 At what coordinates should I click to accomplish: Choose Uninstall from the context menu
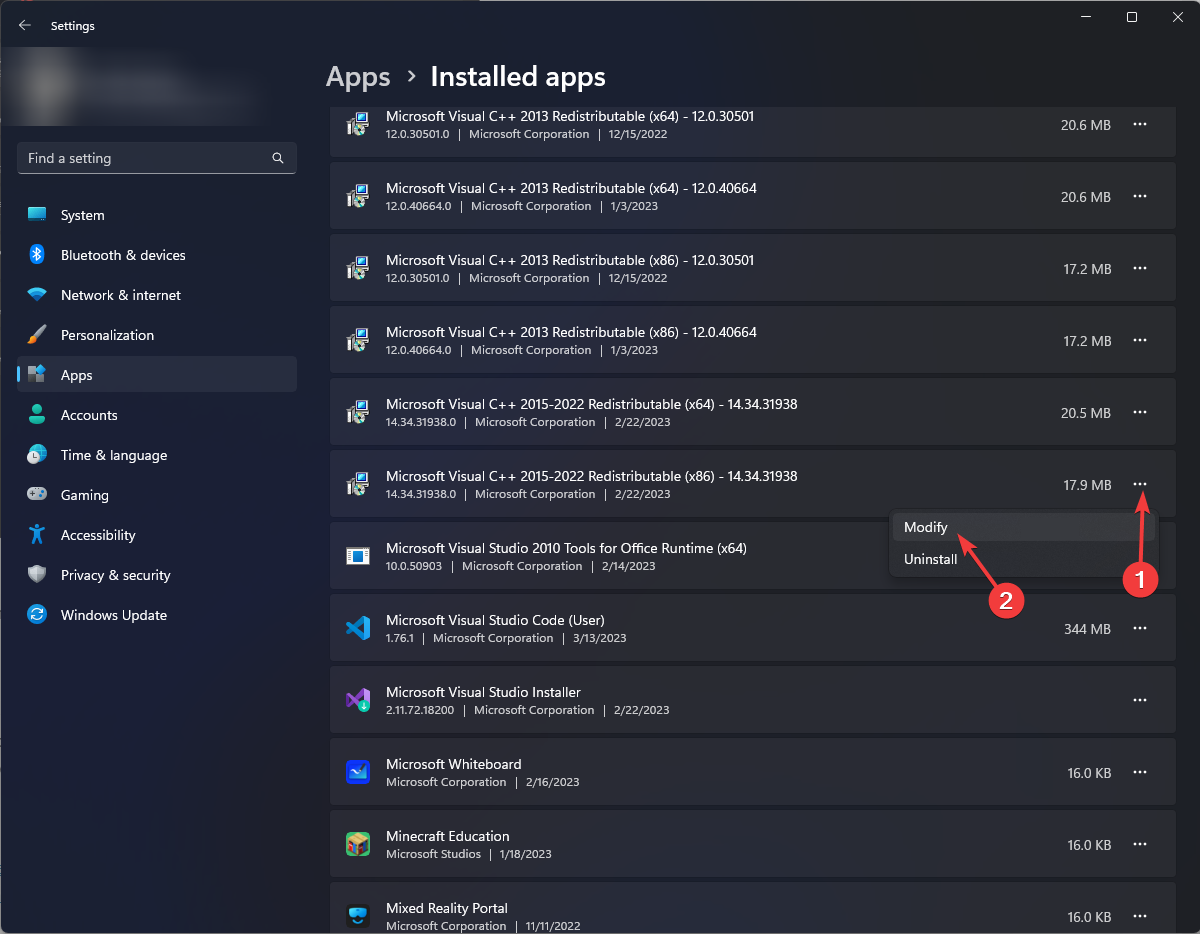pos(1023,559)
